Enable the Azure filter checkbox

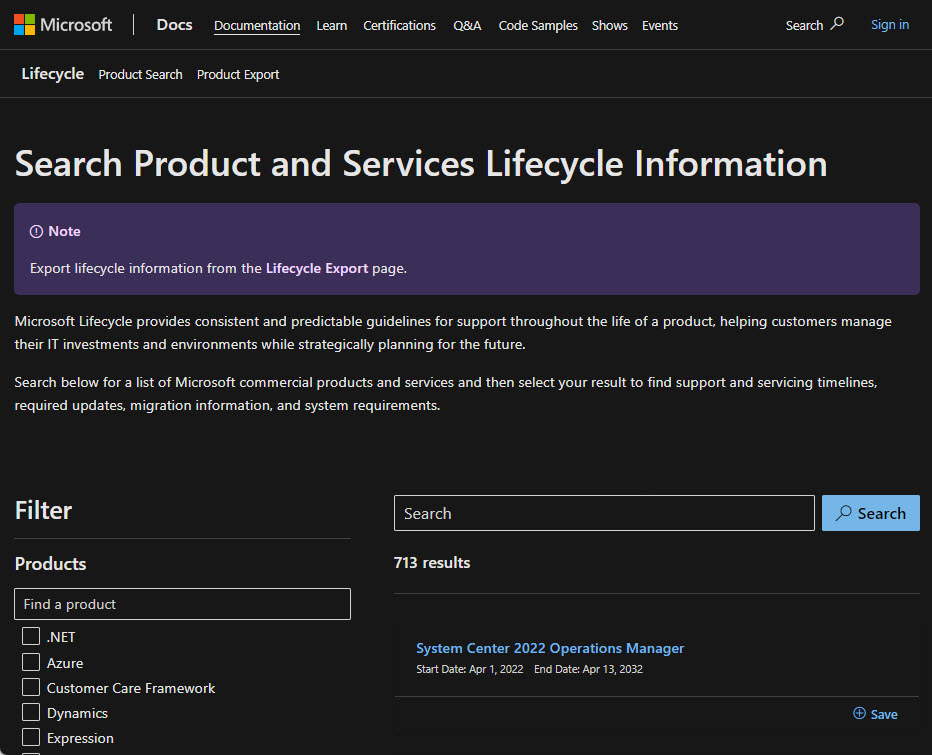click(x=31, y=662)
